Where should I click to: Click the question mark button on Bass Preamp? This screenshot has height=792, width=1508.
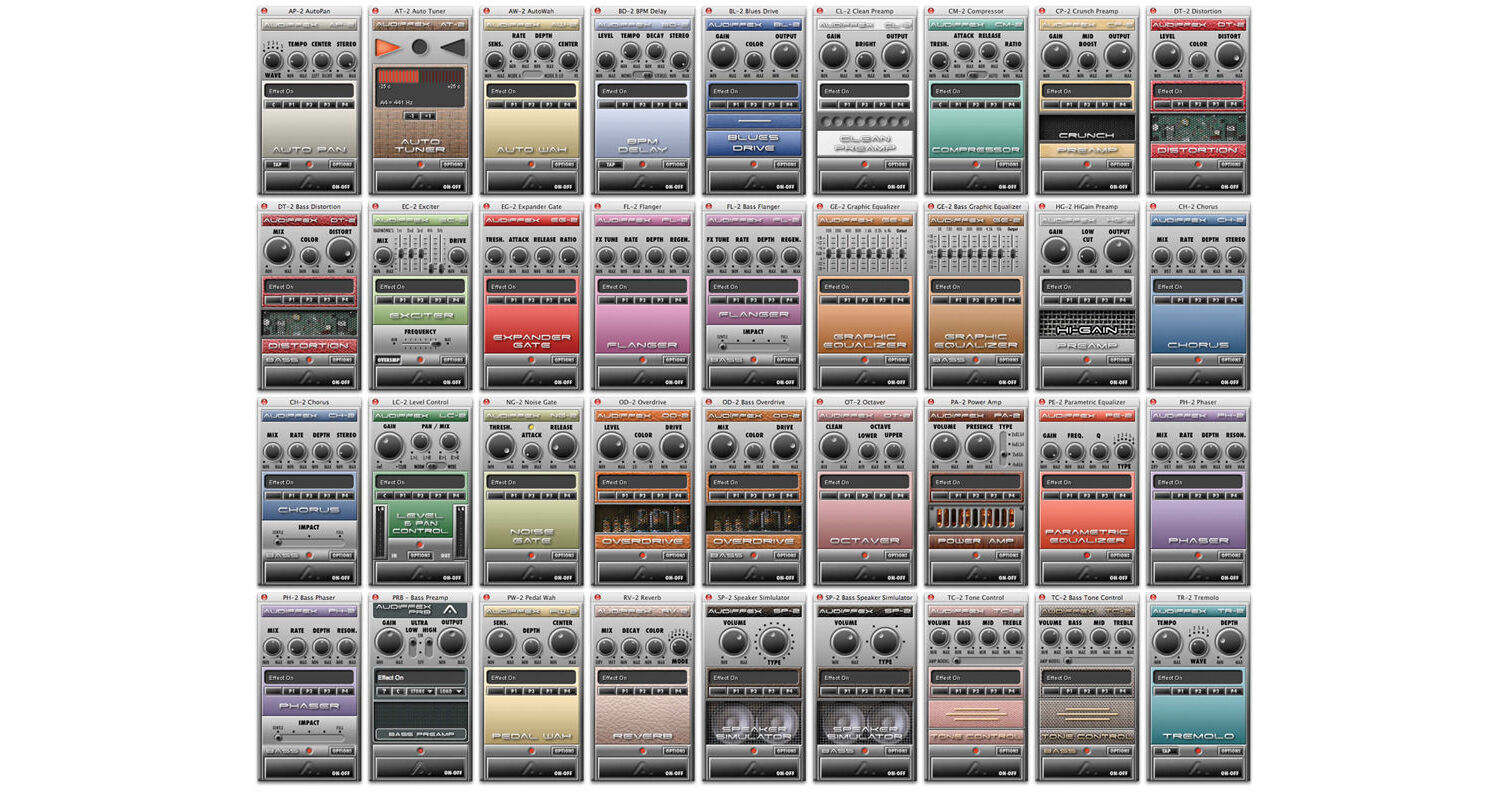click(x=383, y=691)
